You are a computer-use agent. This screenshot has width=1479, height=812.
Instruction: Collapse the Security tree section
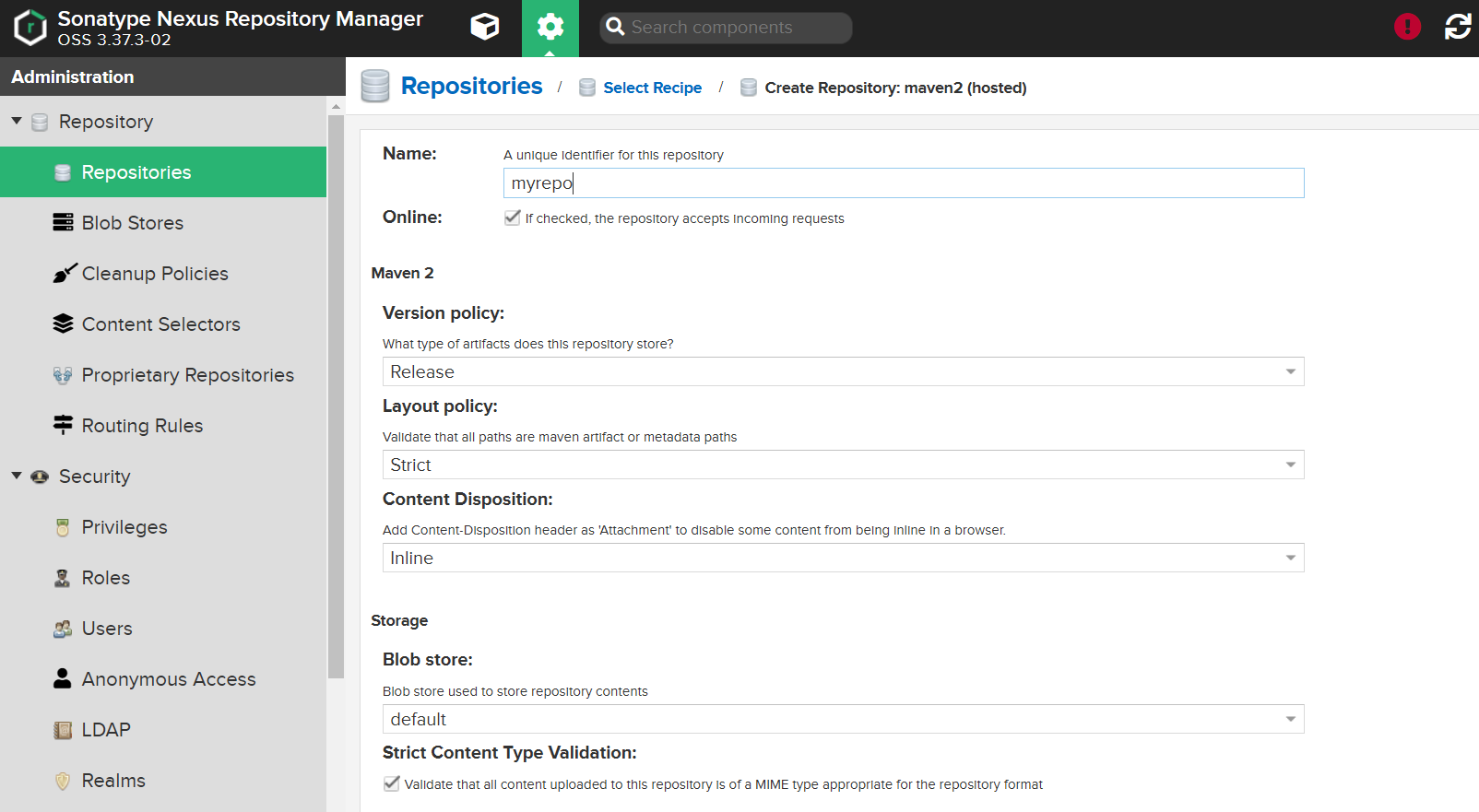pos(17,476)
